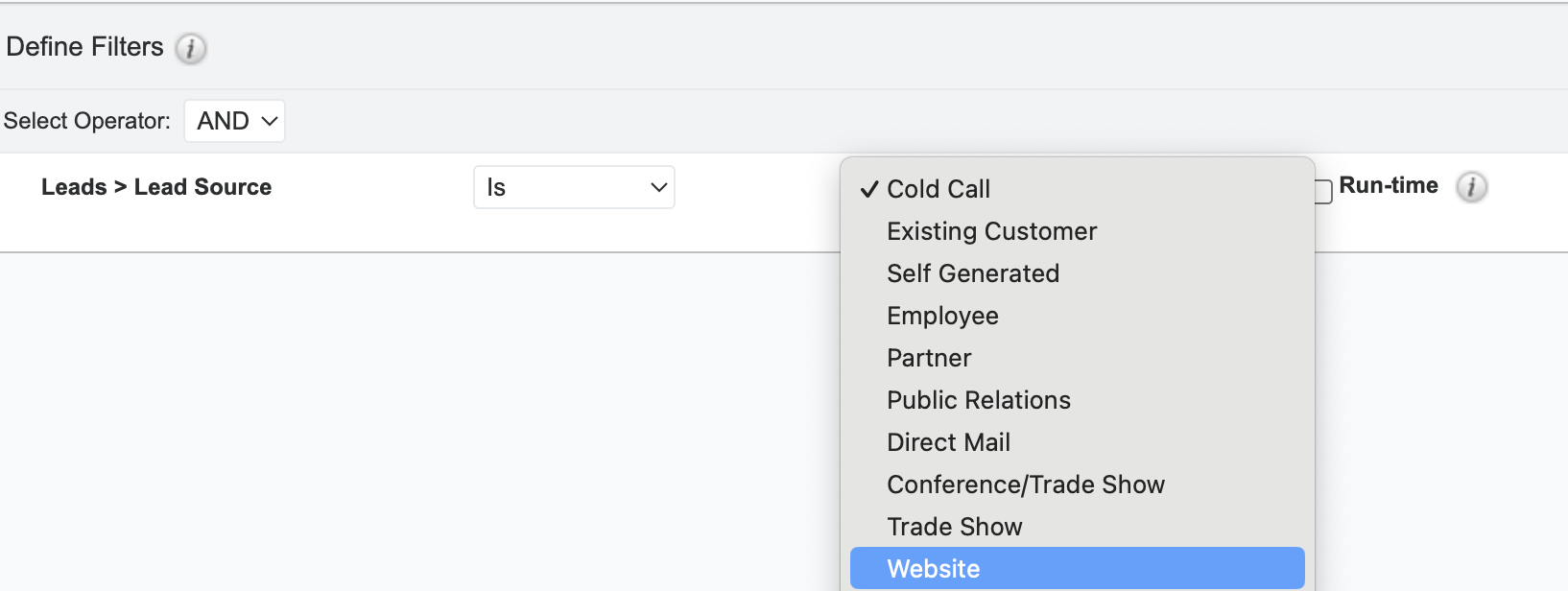
Task: Open the 'Is' condition dropdown
Action: tap(574, 187)
